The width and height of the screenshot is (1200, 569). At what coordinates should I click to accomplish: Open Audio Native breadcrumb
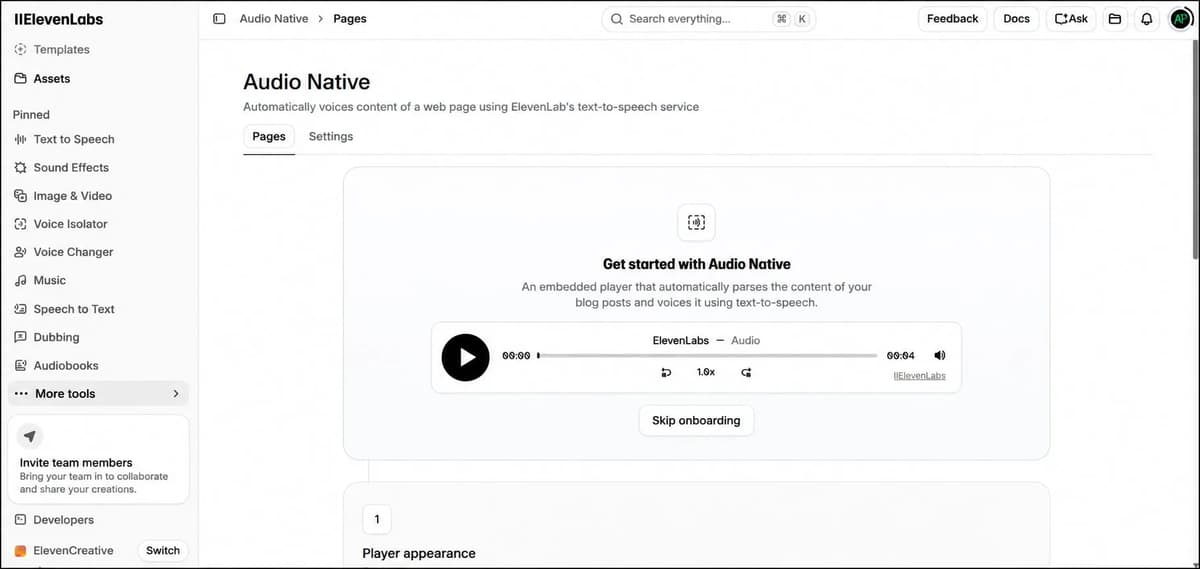pos(274,19)
